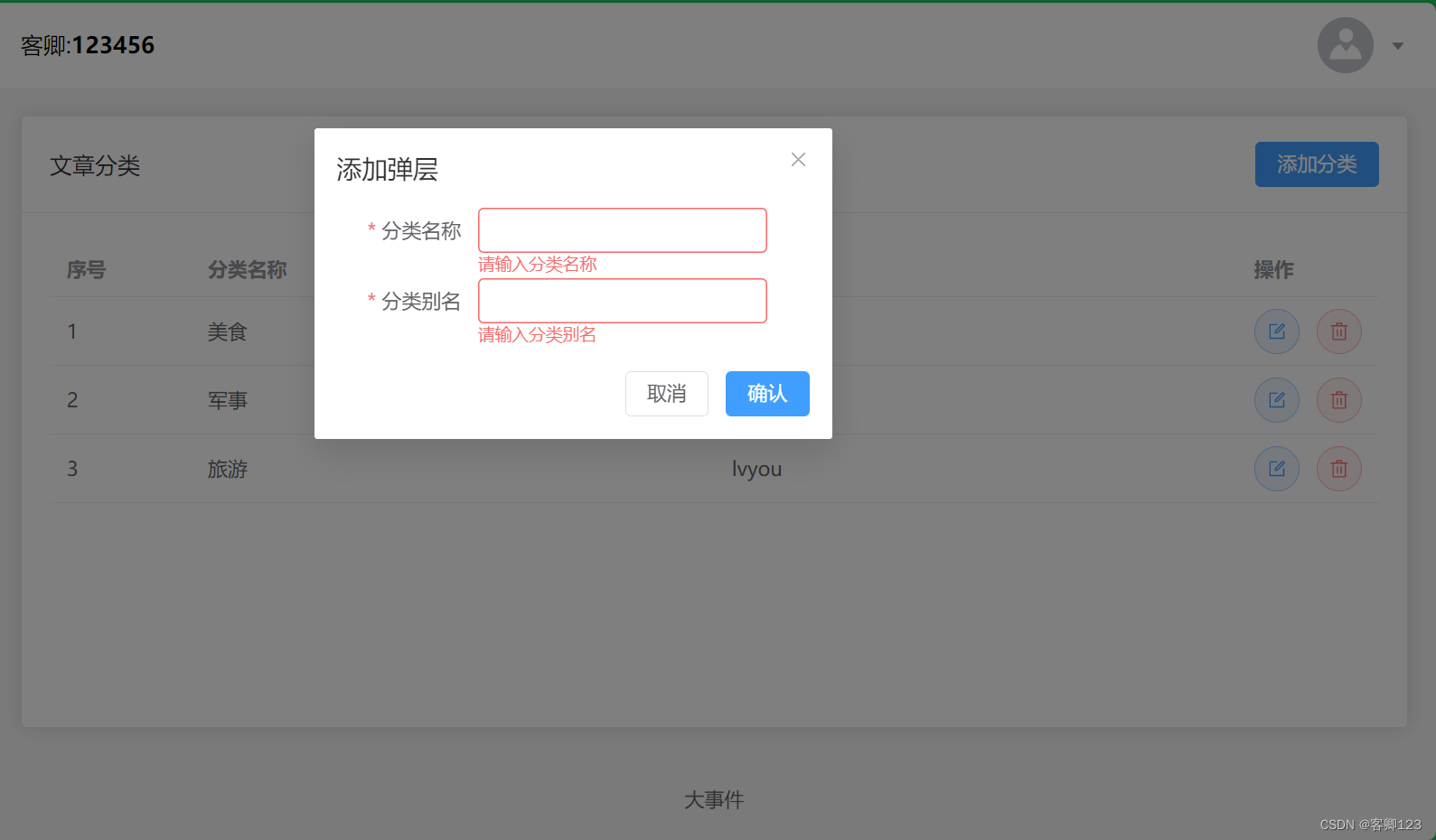
Task: Delete the 美食 category row
Action: (x=1339, y=331)
